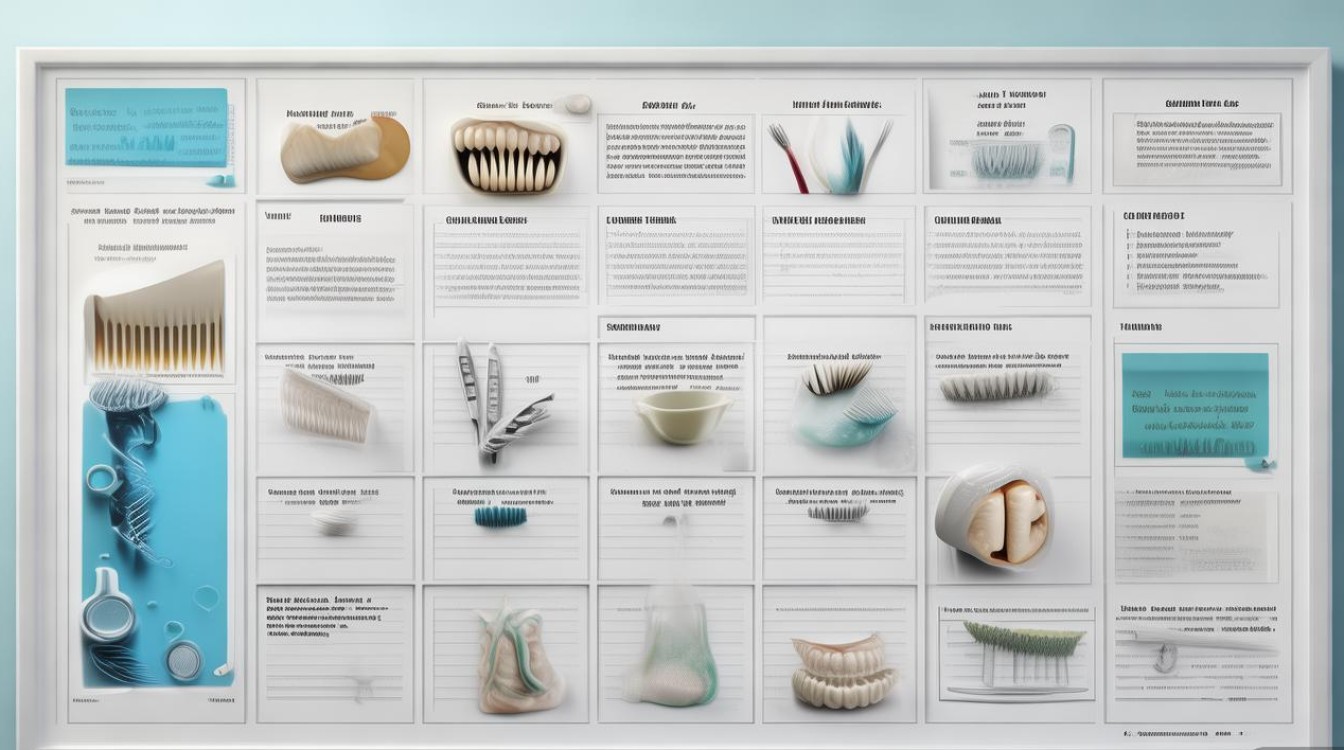Click the small white oval pill image

[334, 522]
